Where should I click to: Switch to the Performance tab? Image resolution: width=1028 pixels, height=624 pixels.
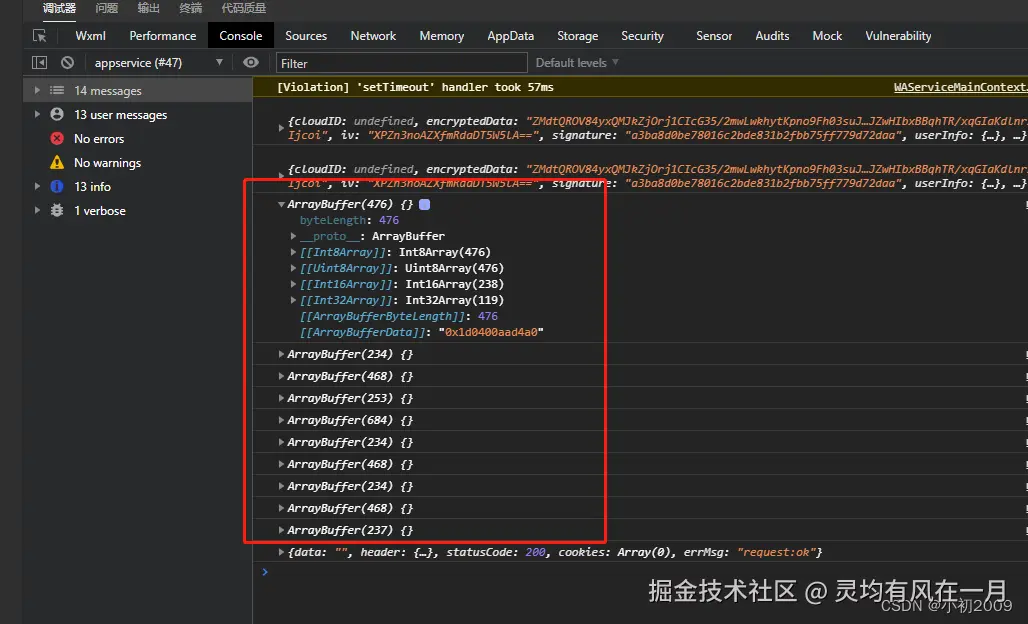[163, 36]
